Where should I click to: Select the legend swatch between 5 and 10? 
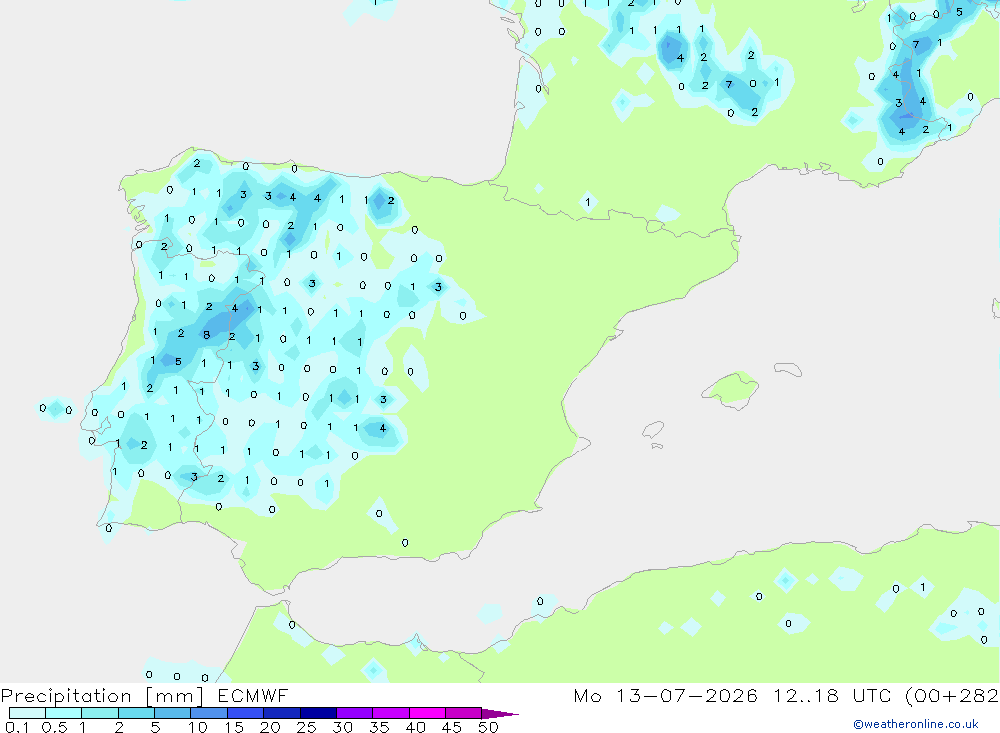coord(173,713)
